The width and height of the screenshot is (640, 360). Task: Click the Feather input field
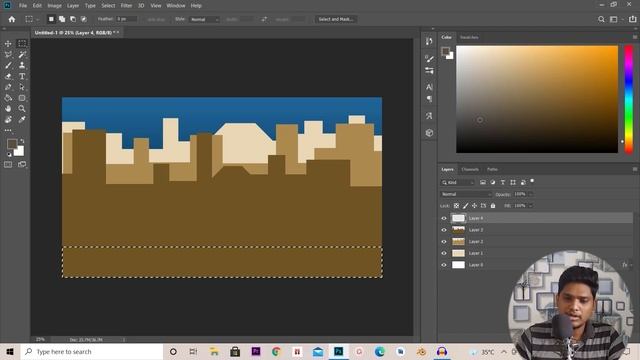[126, 19]
